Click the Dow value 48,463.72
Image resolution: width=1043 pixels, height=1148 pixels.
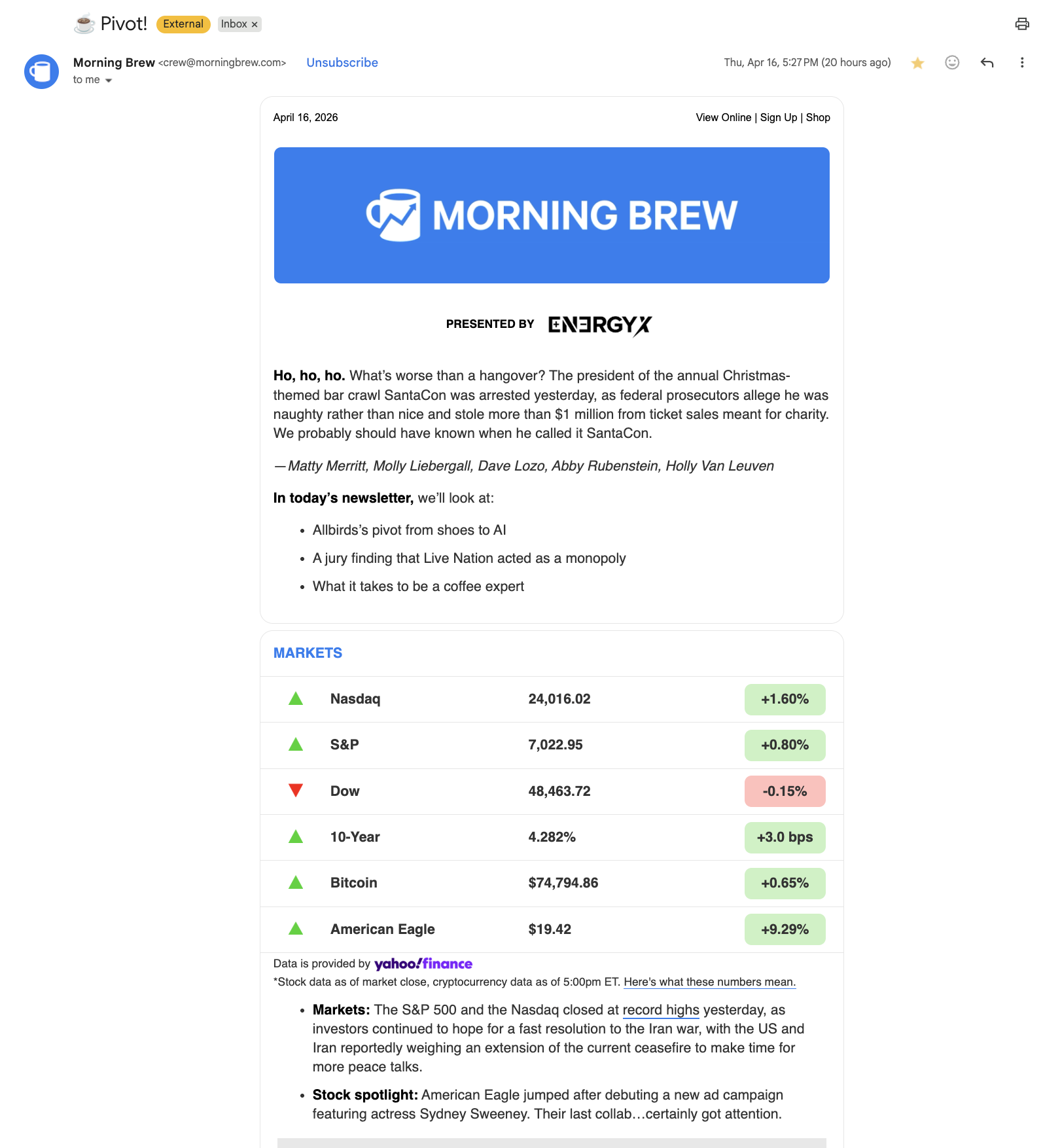click(559, 791)
